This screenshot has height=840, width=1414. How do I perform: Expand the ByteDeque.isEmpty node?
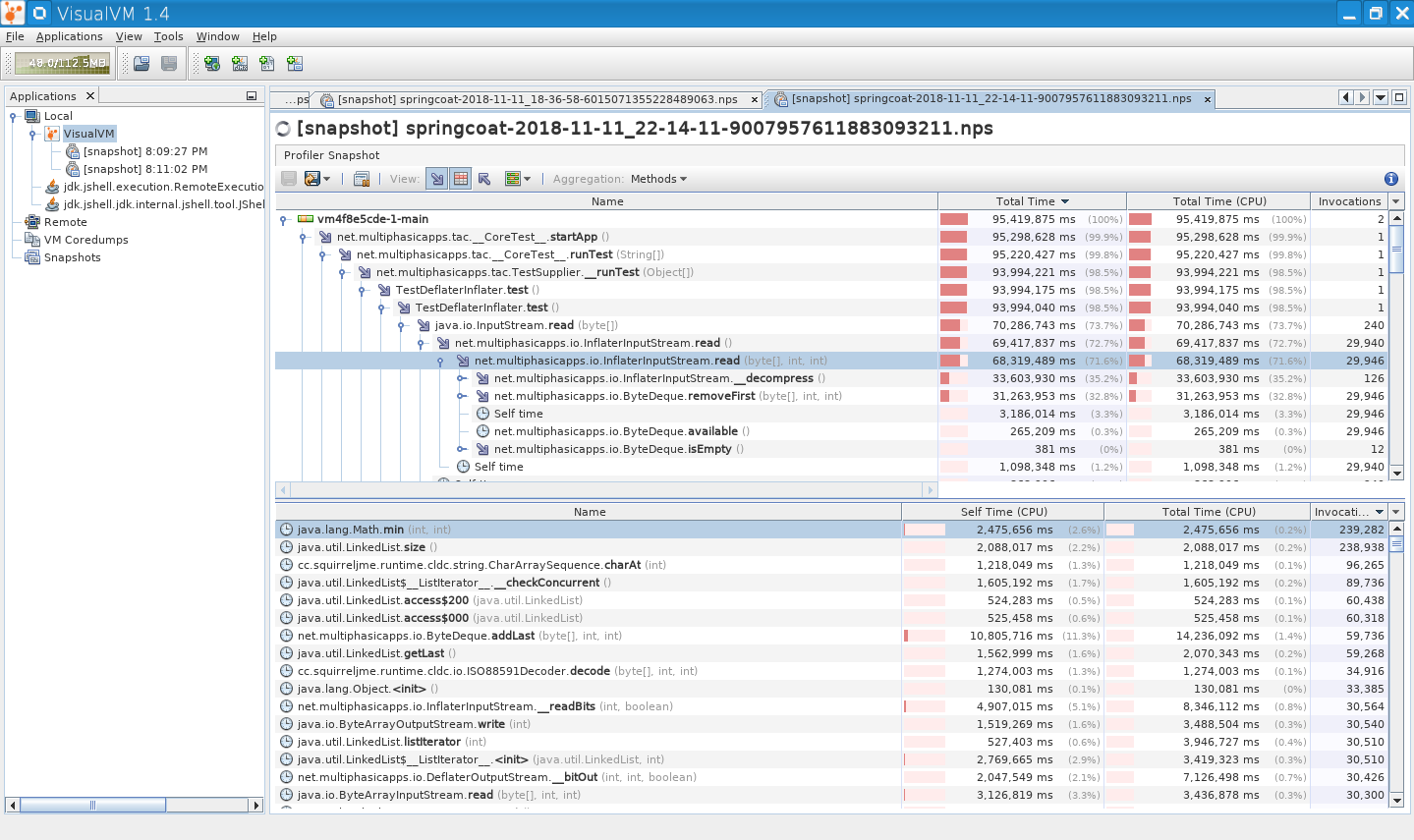pos(461,449)
